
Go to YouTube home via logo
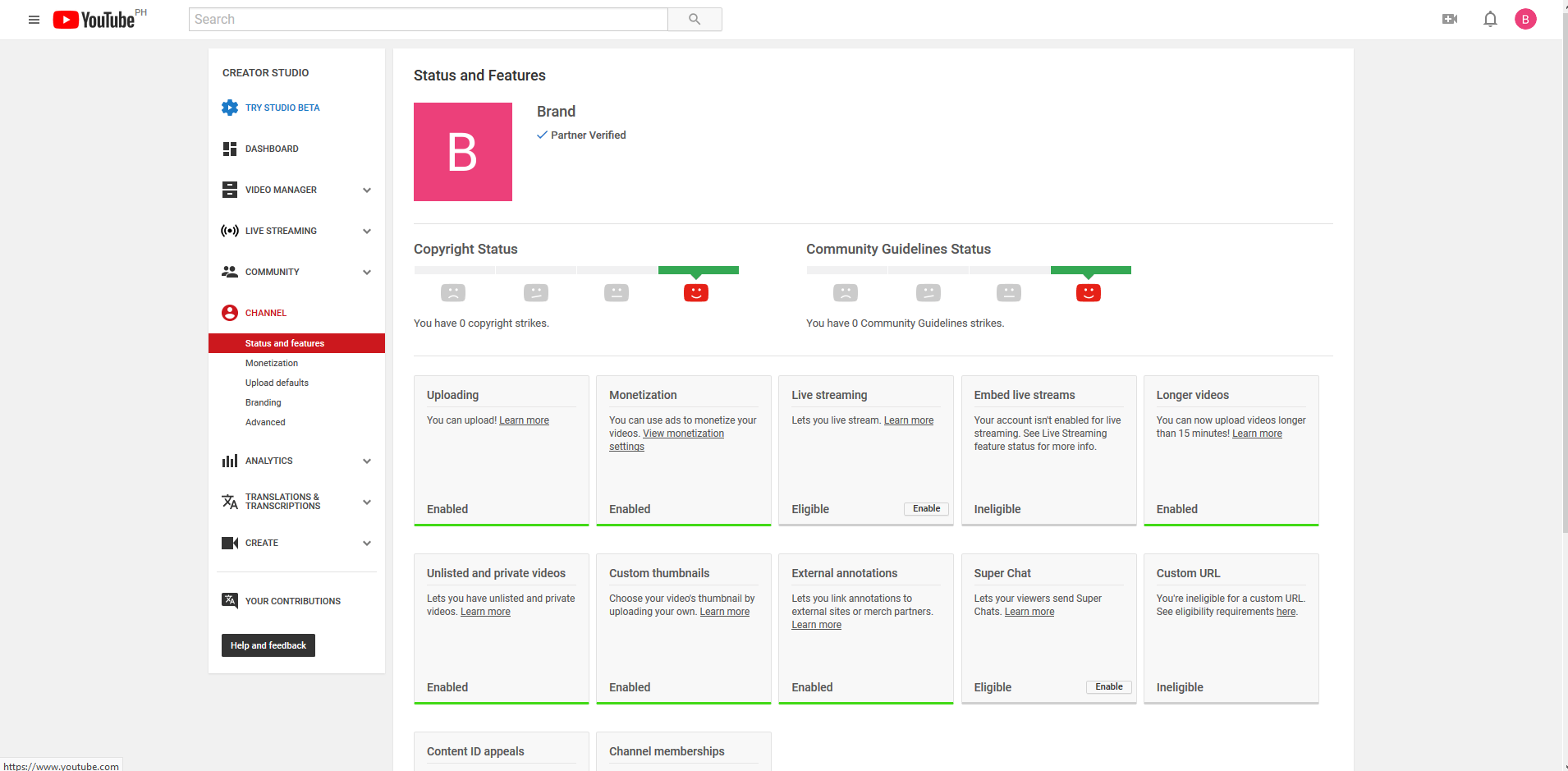pos(94,20)
